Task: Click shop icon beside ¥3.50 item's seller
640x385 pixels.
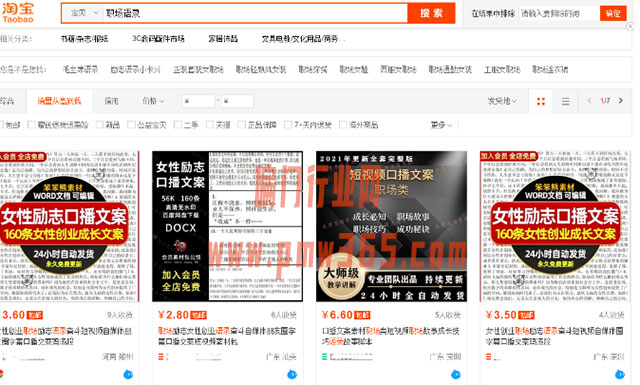Action: [489, 357]
